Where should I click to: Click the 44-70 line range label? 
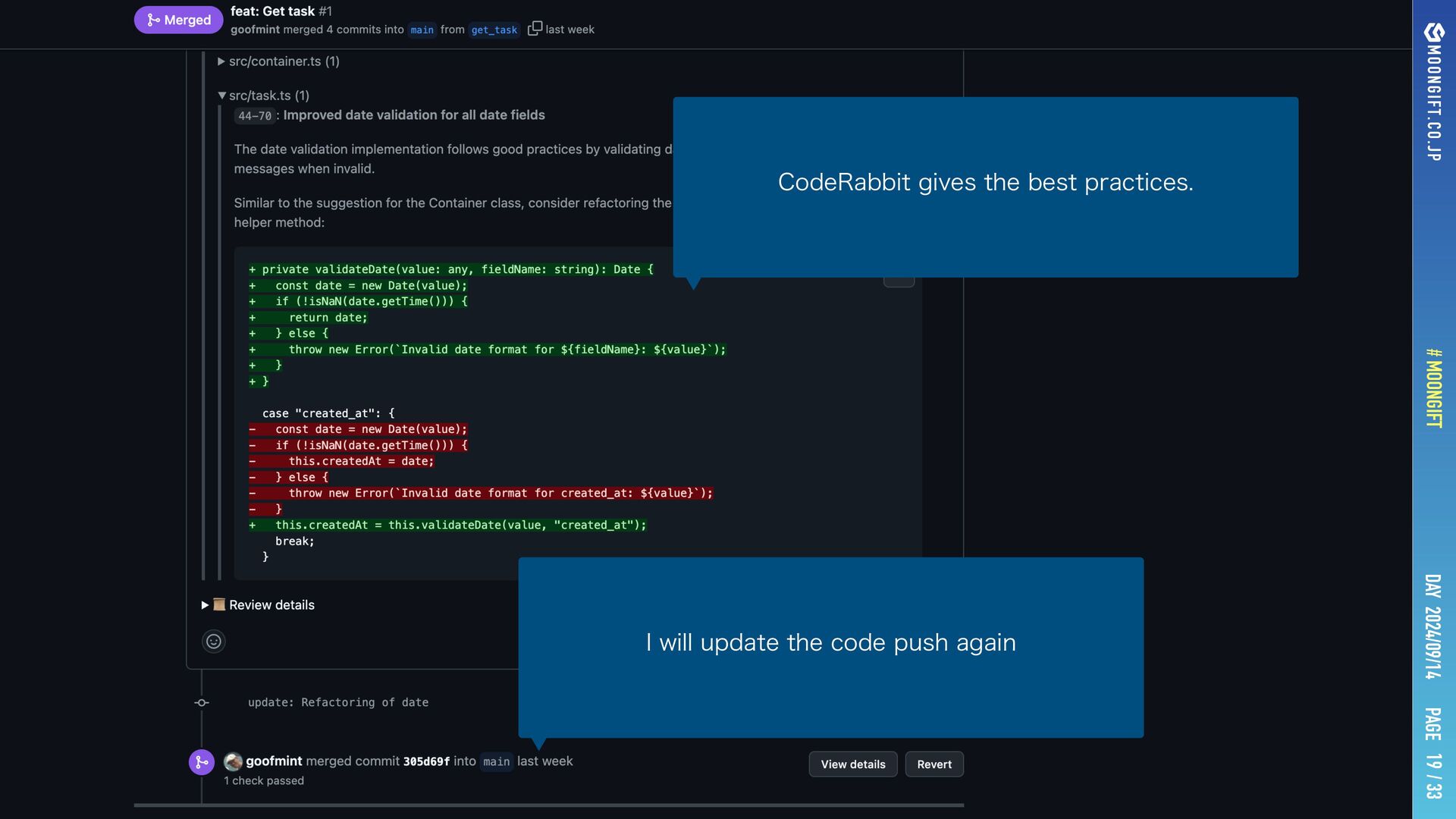(254, 116)
